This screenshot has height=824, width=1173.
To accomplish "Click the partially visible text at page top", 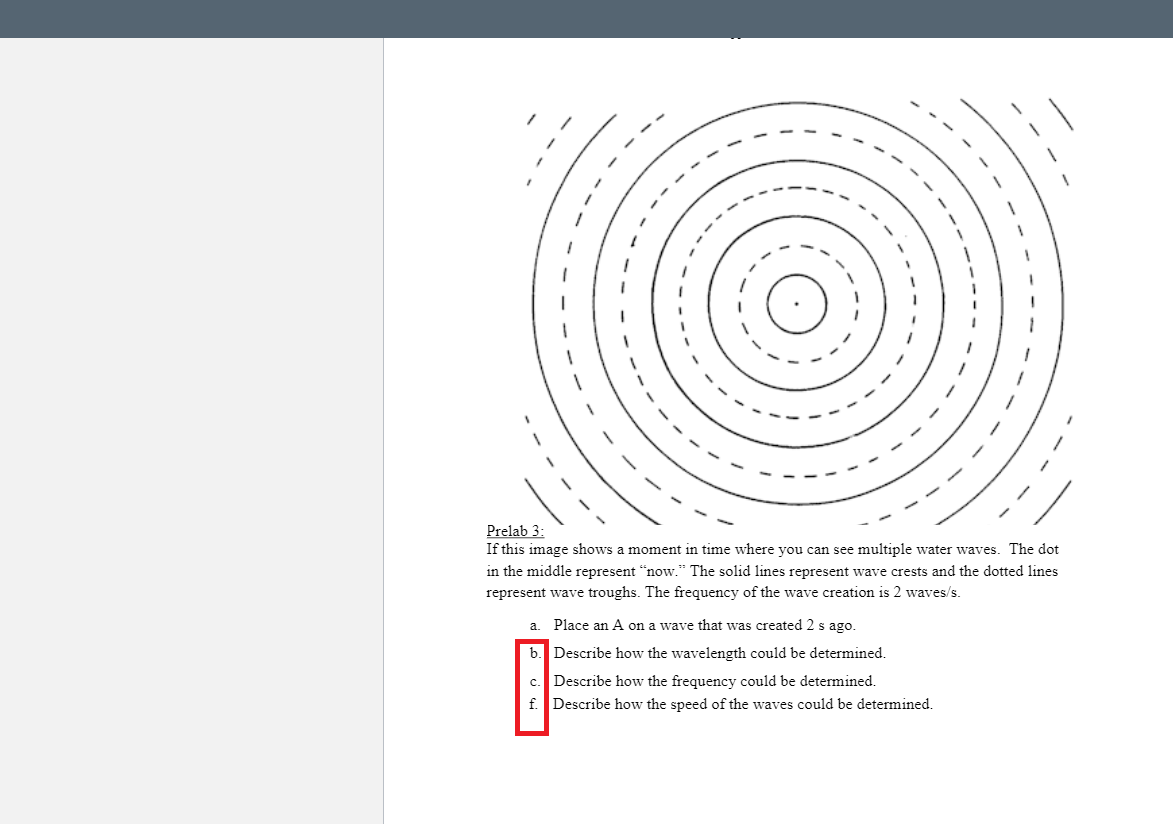I will click(737, 38).
